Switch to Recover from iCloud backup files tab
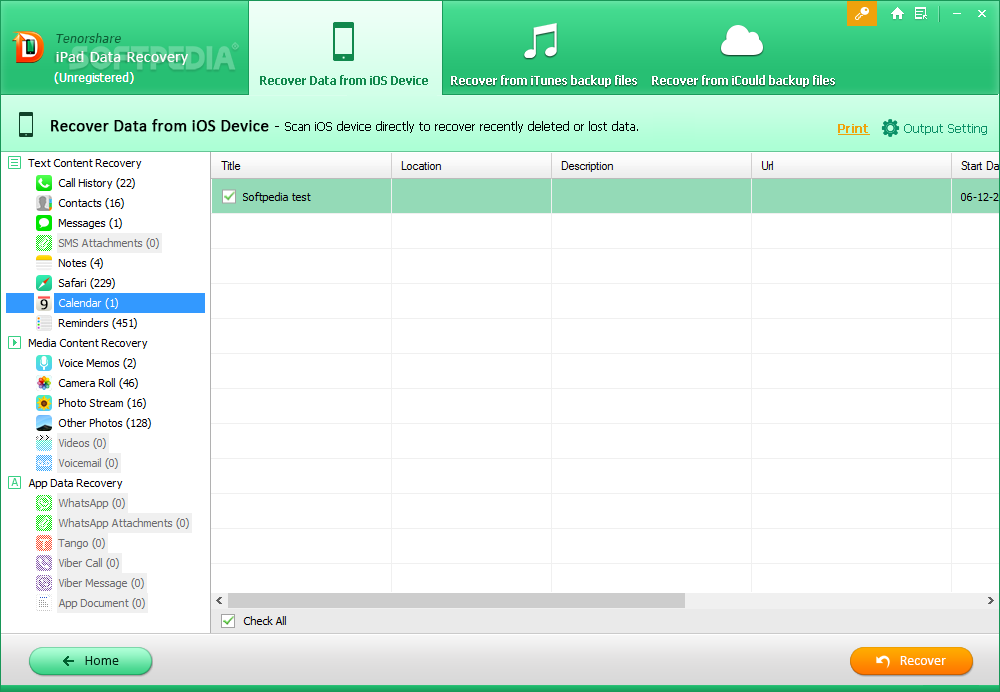Image resolution: width=1000 pixels, height=692 pixels. (x=743, y=55)
